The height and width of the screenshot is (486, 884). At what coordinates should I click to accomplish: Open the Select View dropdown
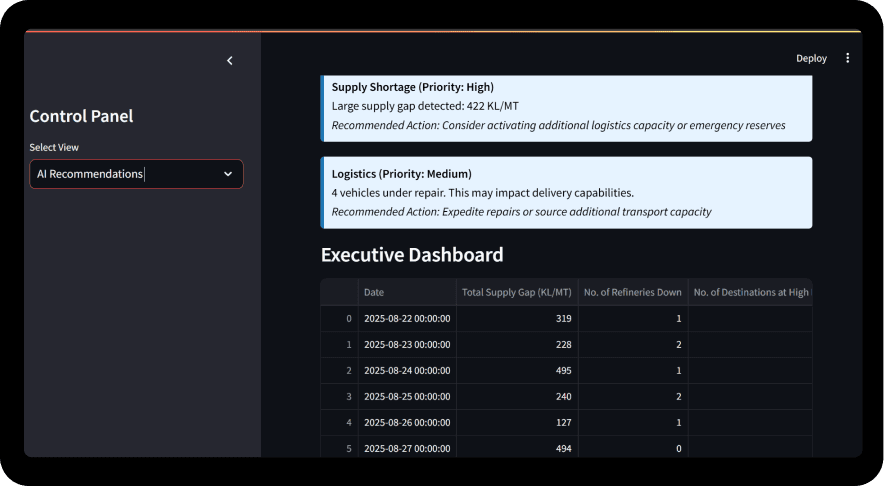tap(136, 174)
